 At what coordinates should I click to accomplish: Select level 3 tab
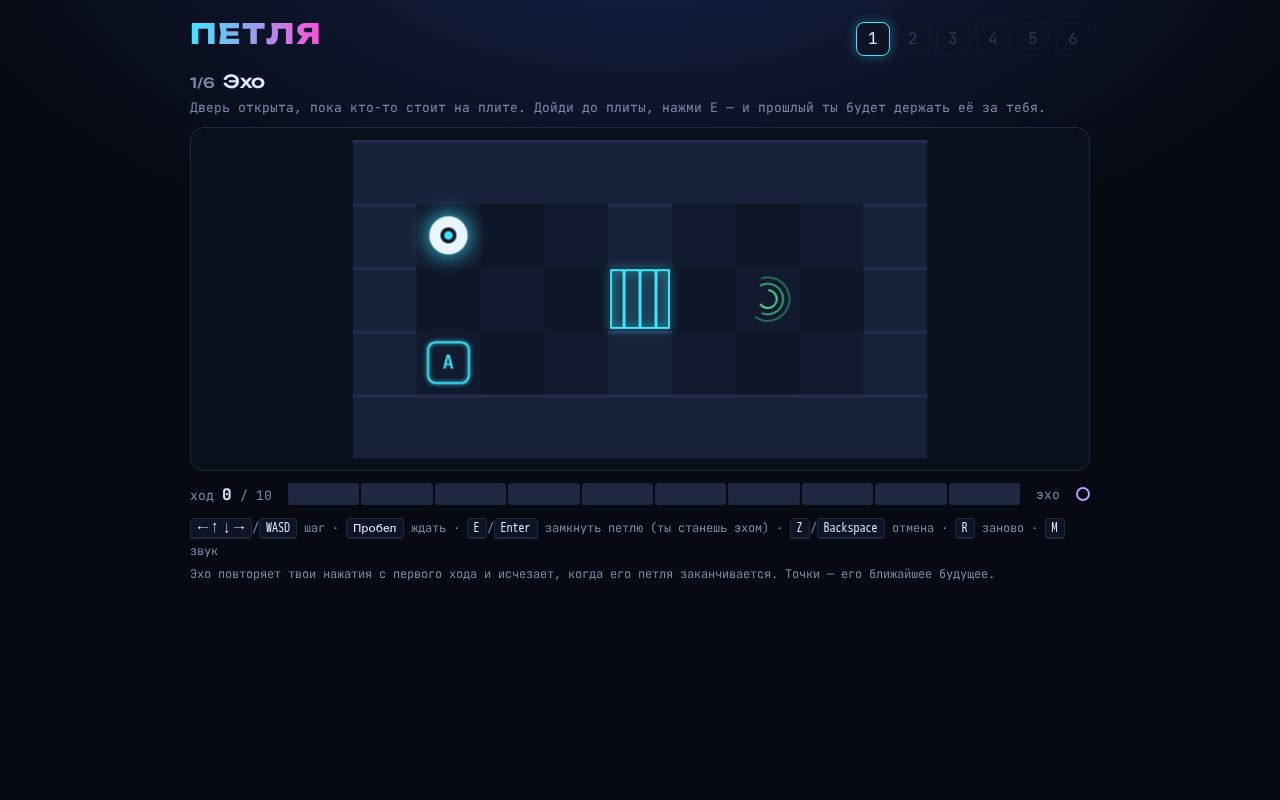click(953, 39)
